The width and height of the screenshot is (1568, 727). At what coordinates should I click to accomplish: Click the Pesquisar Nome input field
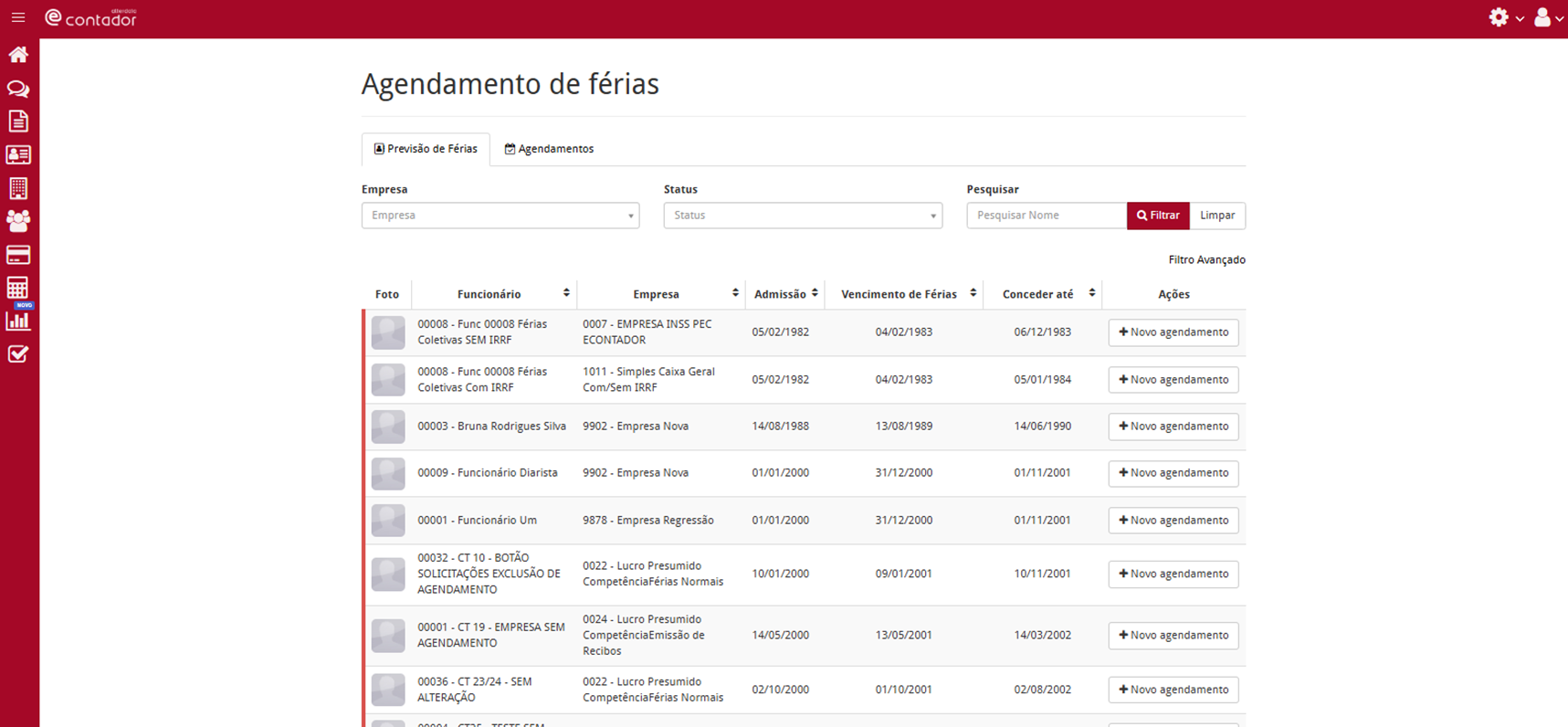click(x=1046, y=216)
